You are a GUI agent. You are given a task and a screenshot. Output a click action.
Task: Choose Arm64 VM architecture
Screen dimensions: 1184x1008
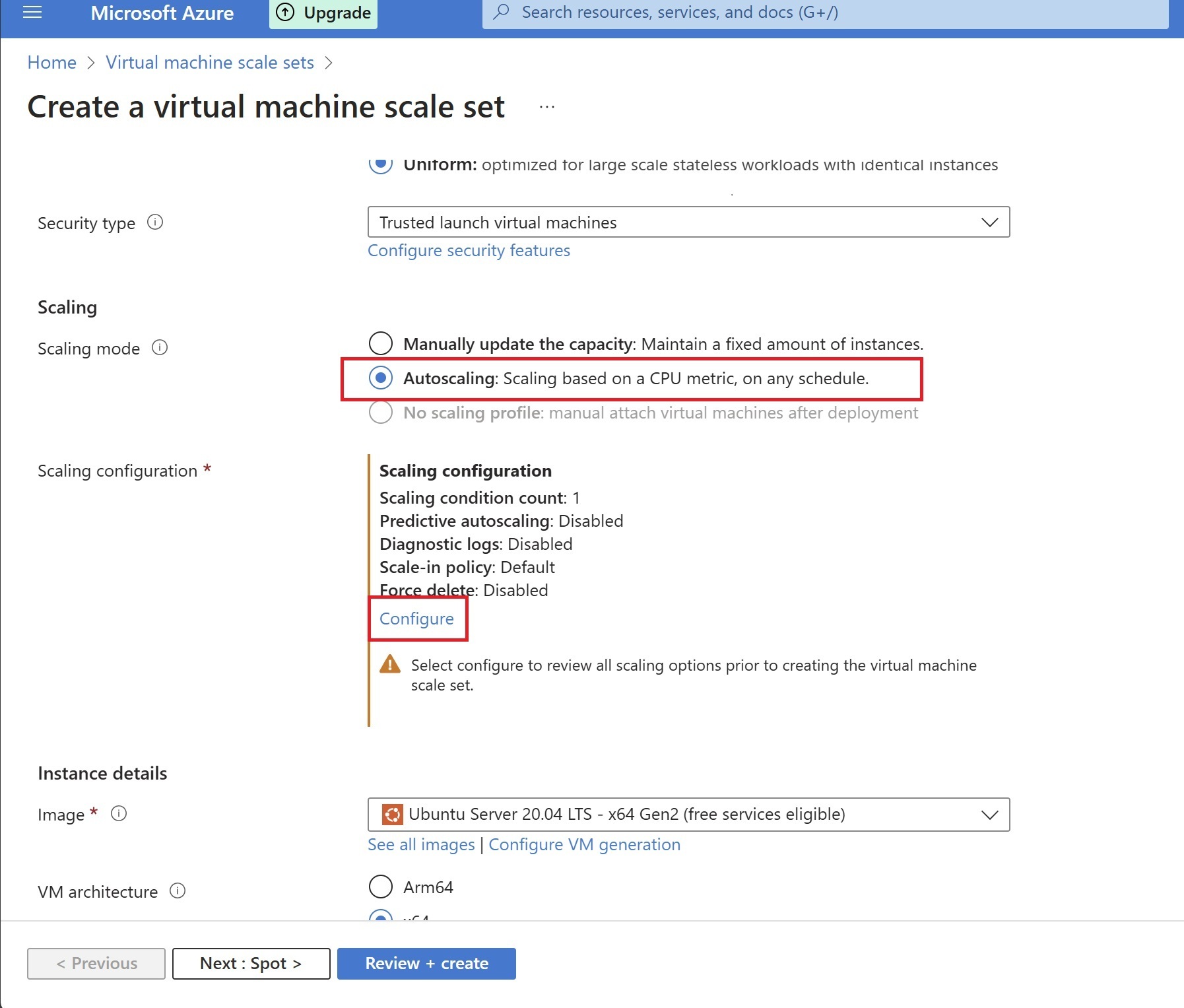click(381, 887)
